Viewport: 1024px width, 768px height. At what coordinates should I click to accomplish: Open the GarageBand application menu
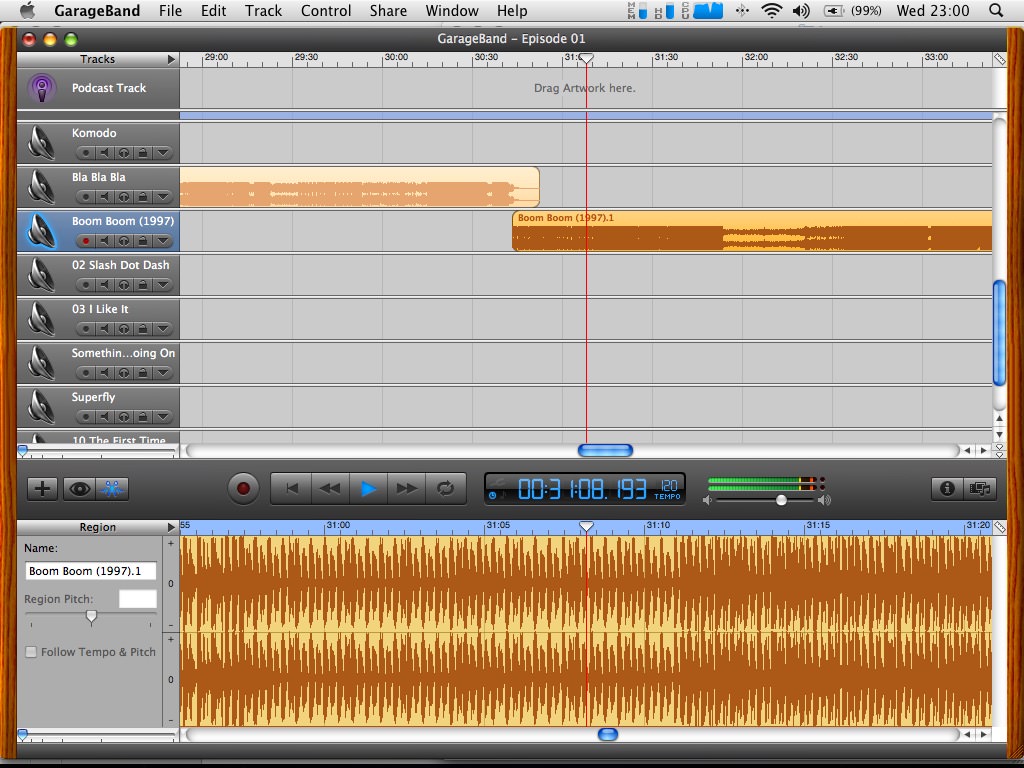[97, 10]
